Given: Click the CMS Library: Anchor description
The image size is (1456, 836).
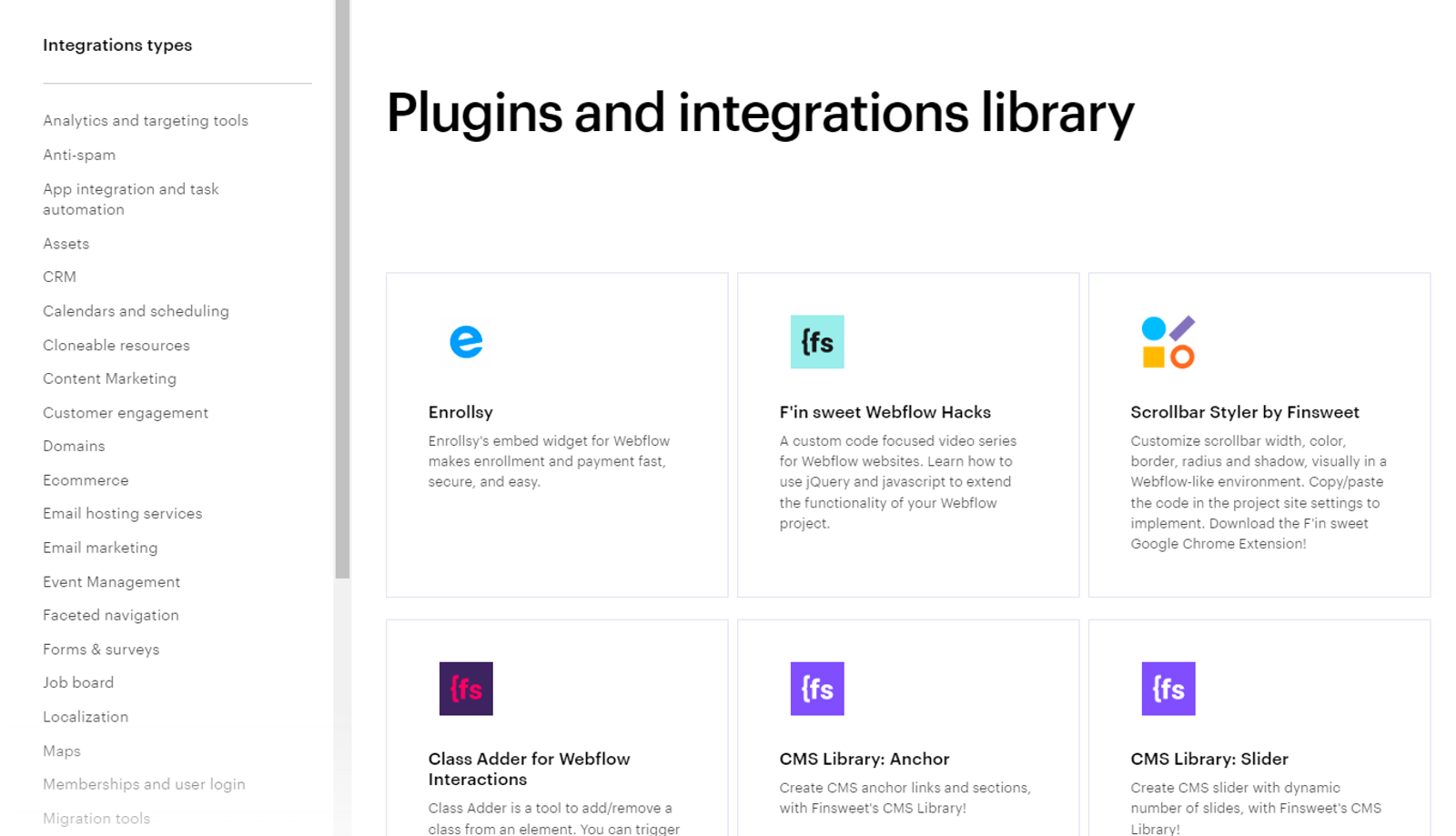Looking at the screenshot, I should [x=905, y=798].
